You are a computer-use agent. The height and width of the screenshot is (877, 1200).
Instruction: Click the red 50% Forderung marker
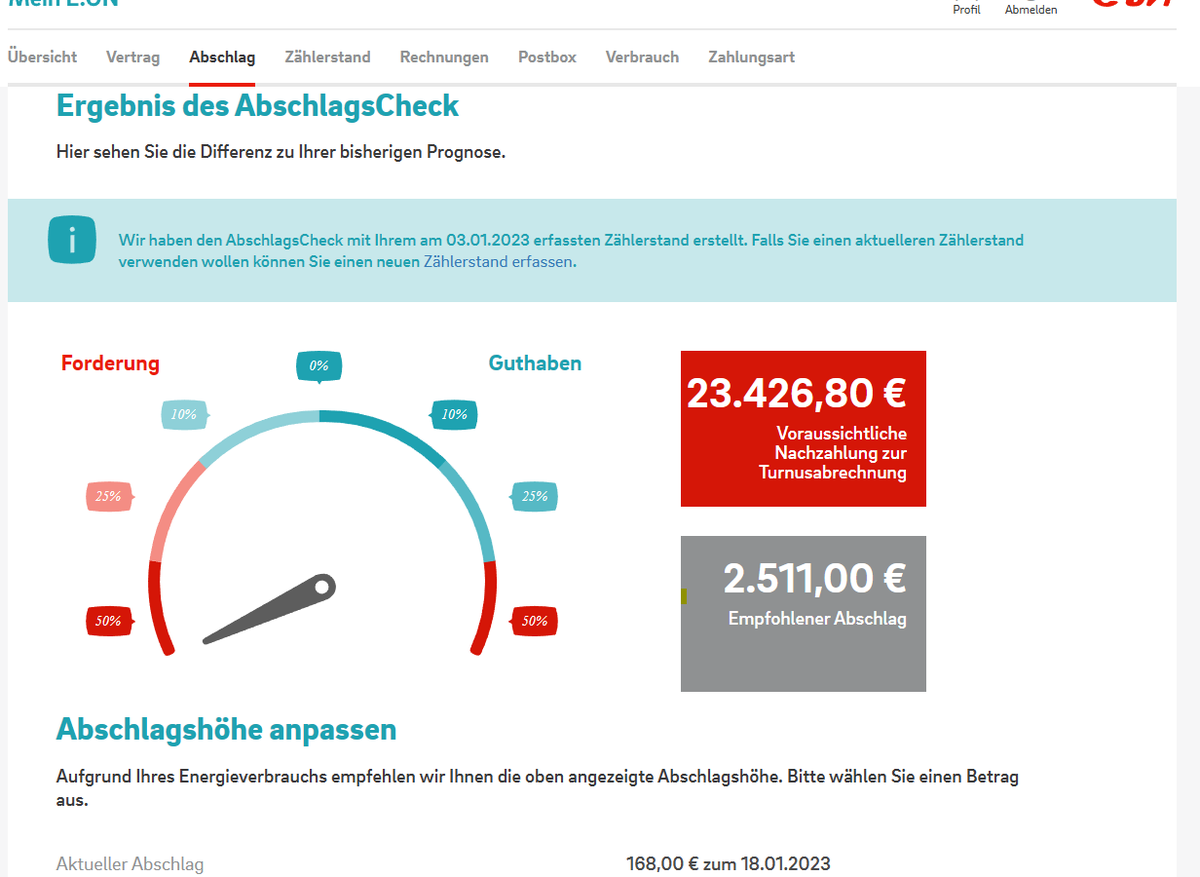pyautogui.click(x=109, y=621)
